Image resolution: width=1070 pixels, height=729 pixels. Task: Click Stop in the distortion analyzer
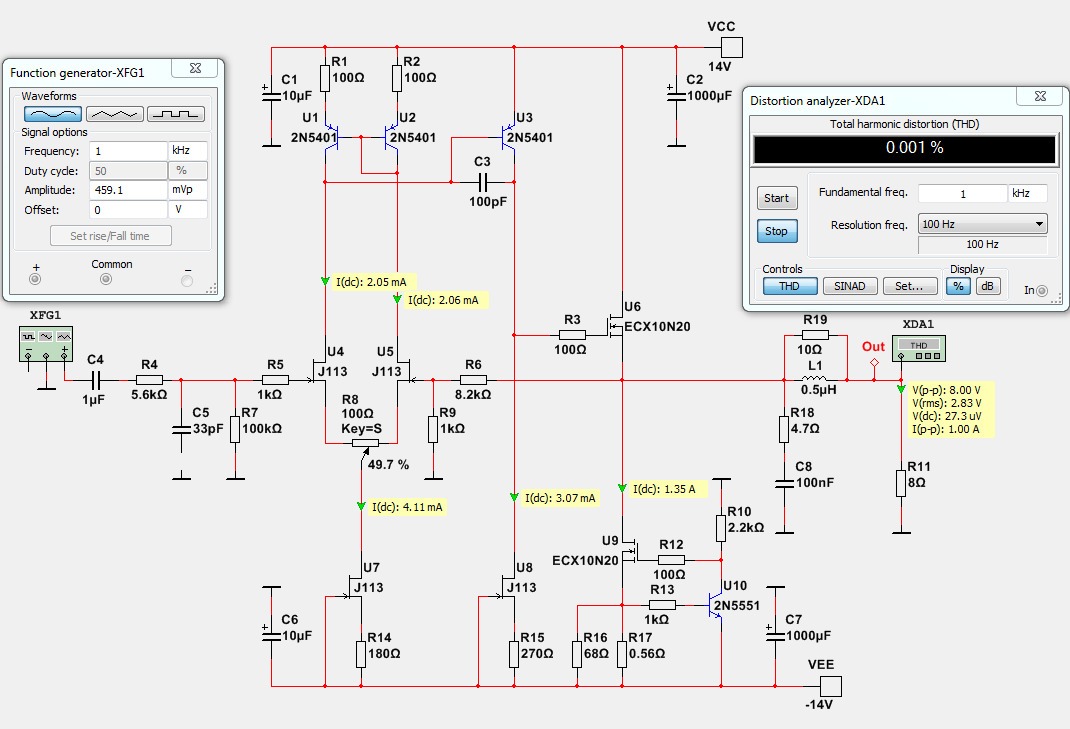(777, 231)
